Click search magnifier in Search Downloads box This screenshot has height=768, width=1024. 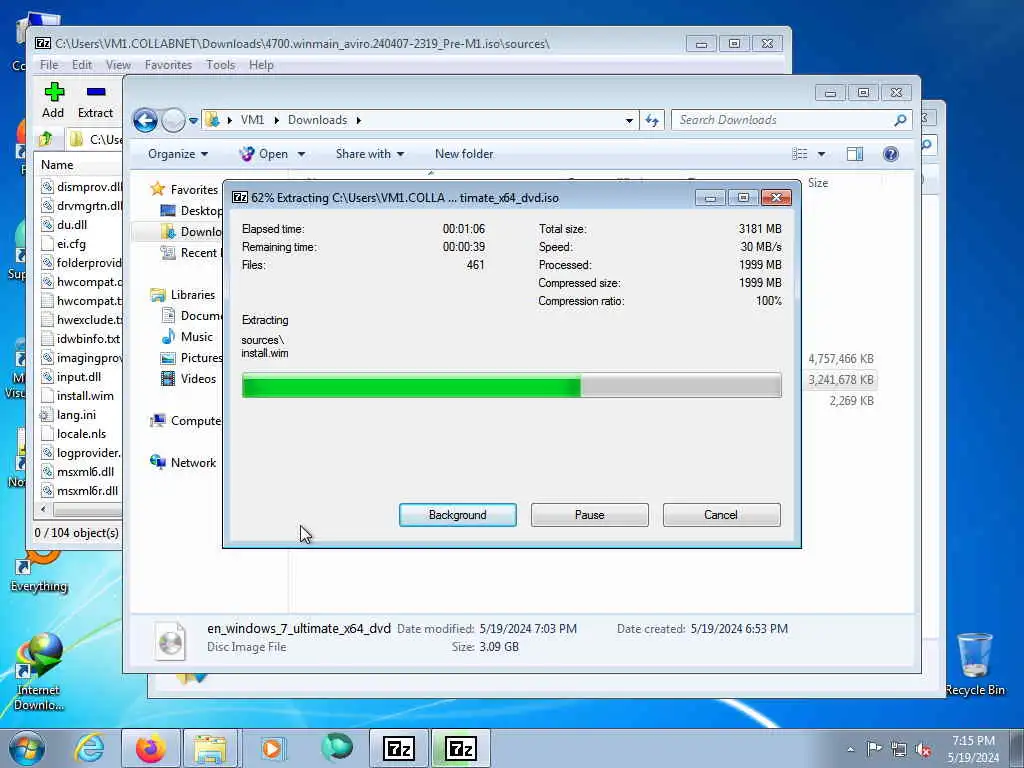point(900,120)
